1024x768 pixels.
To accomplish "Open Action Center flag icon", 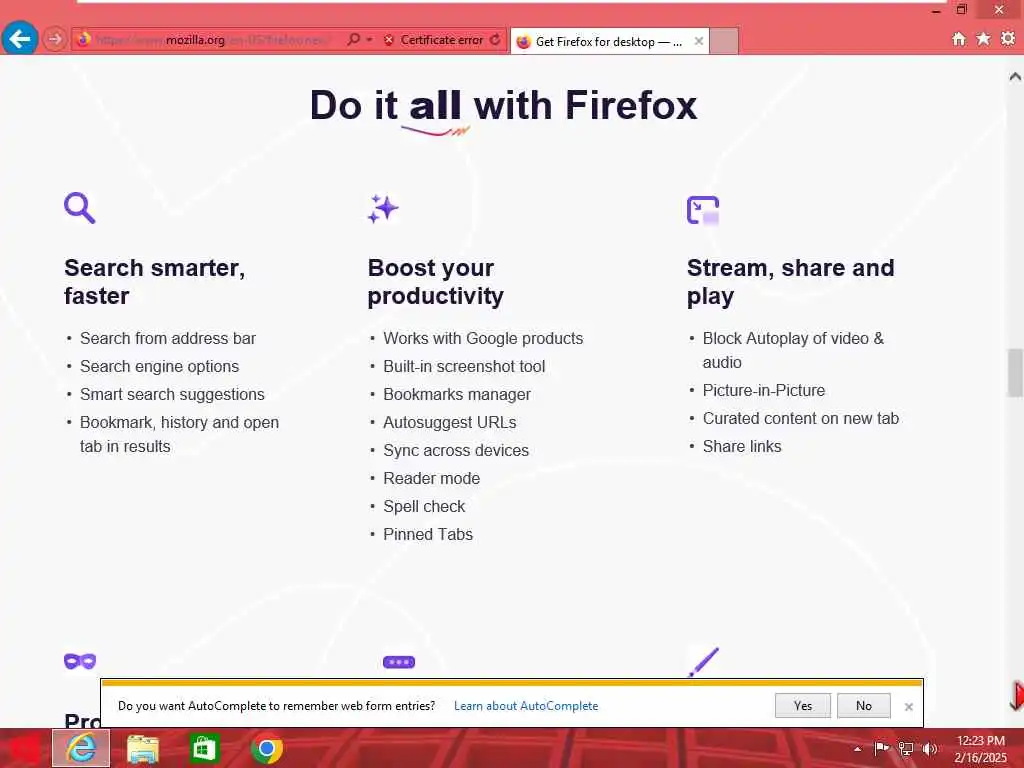I will (882, 748).
